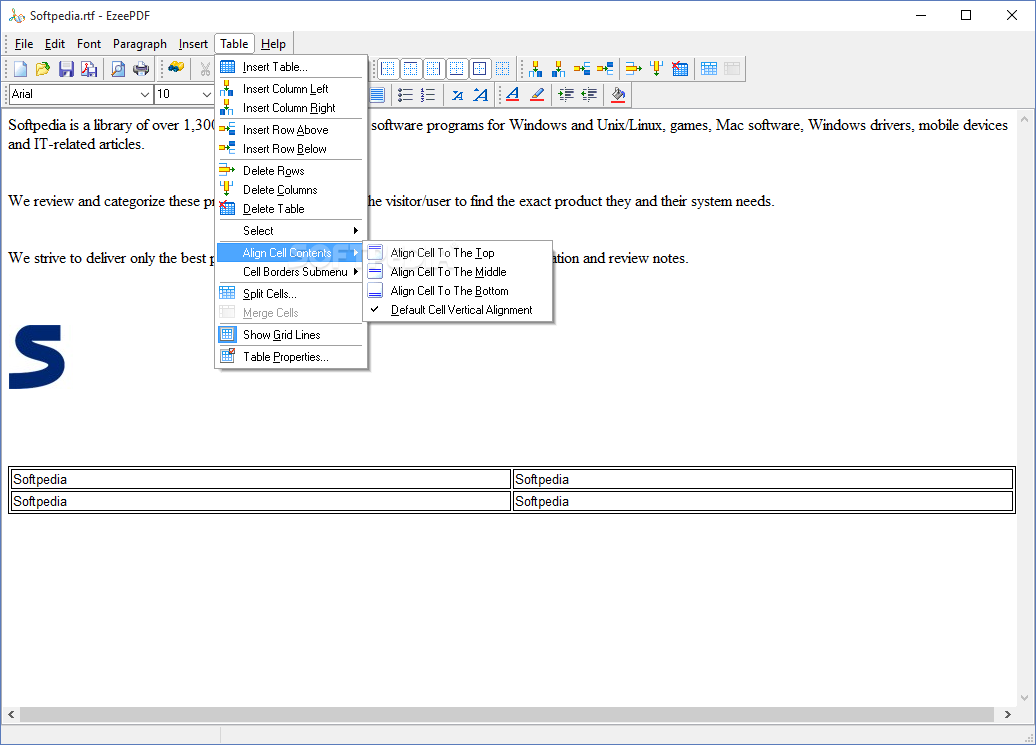Decrease paragraph indent from the toolbar
1036x745 pixels.
click(589, 95)
